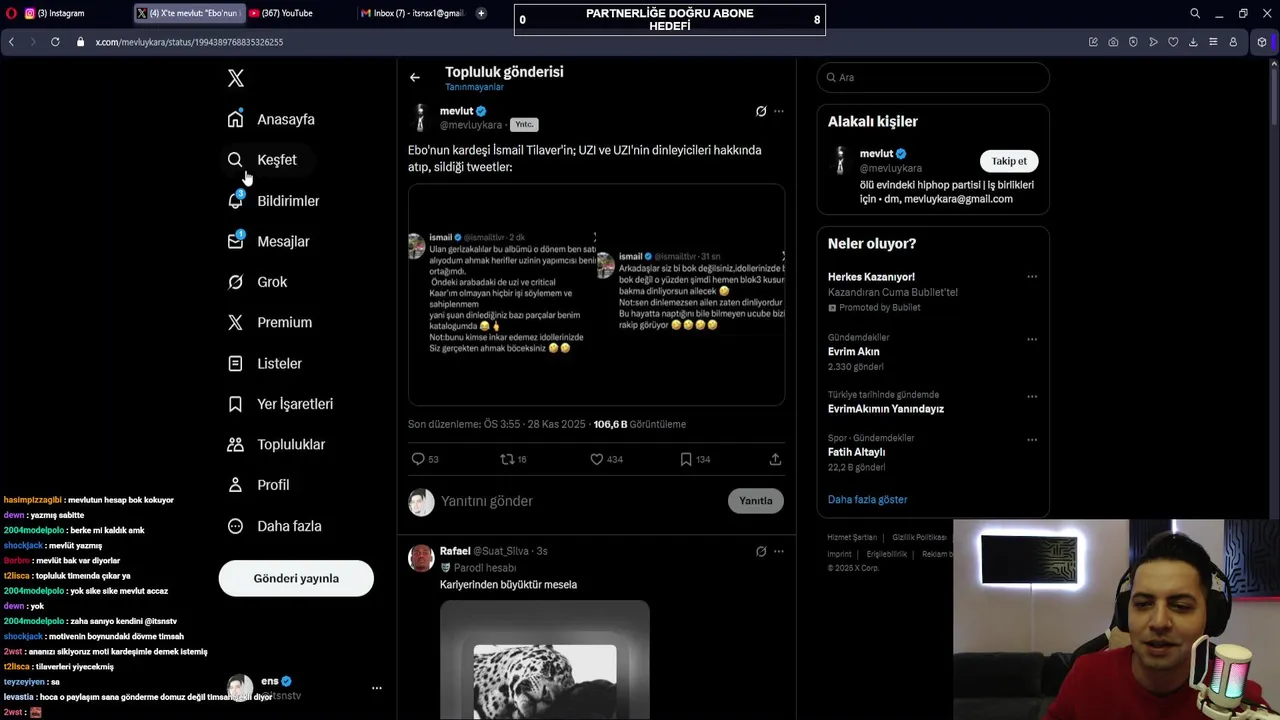Open Bildirimler notifications

click(273, 201)
